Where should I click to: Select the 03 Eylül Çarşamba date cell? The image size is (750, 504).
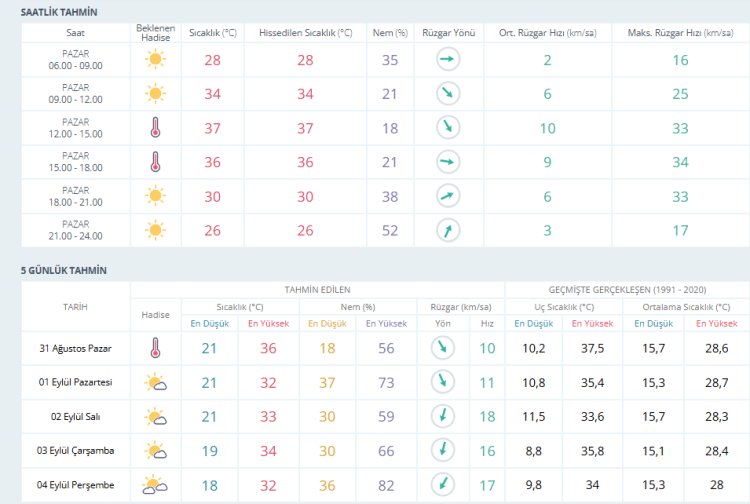[75, 451]
